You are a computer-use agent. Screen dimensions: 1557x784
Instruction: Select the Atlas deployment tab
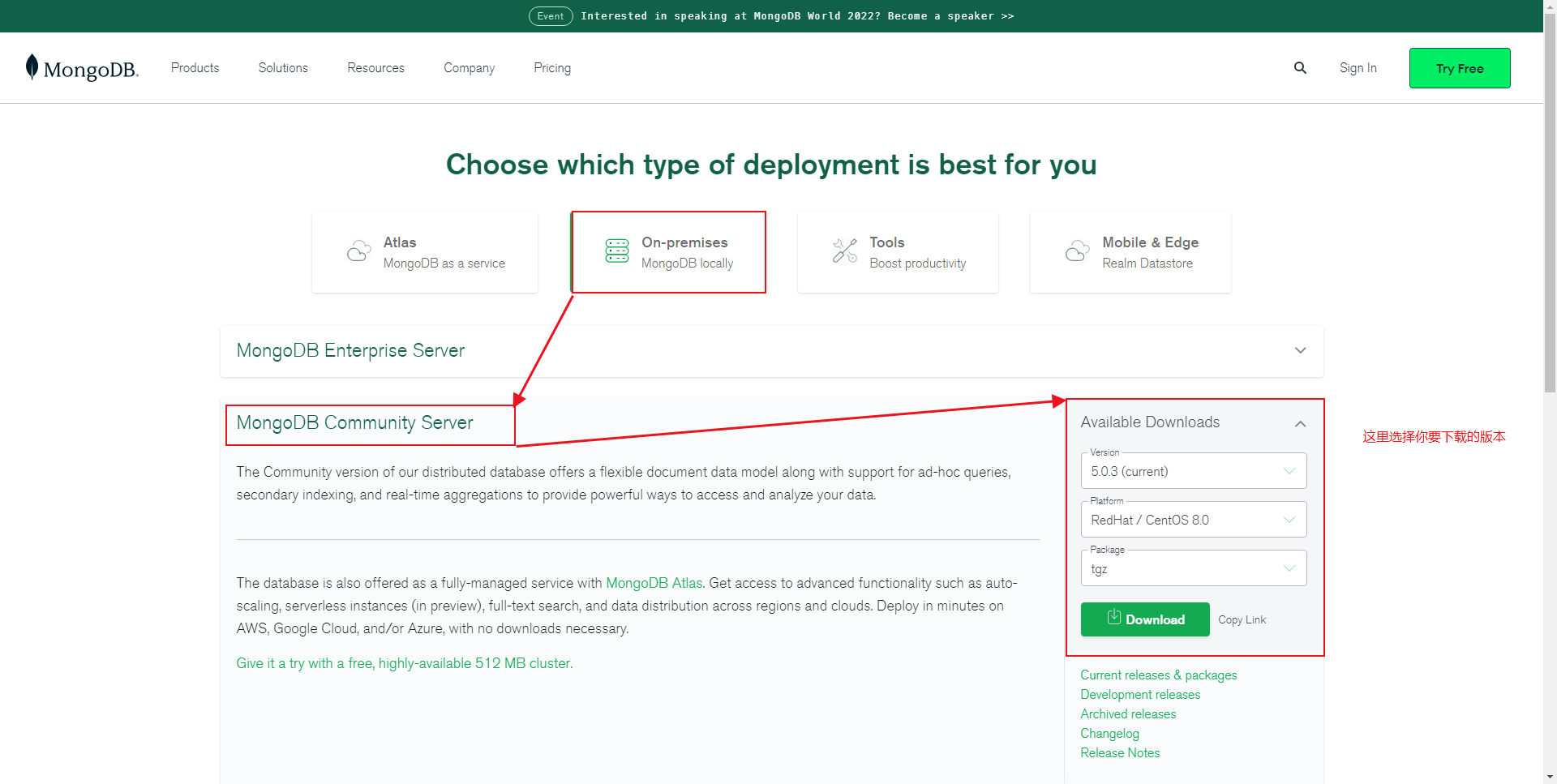coord(425,252)
